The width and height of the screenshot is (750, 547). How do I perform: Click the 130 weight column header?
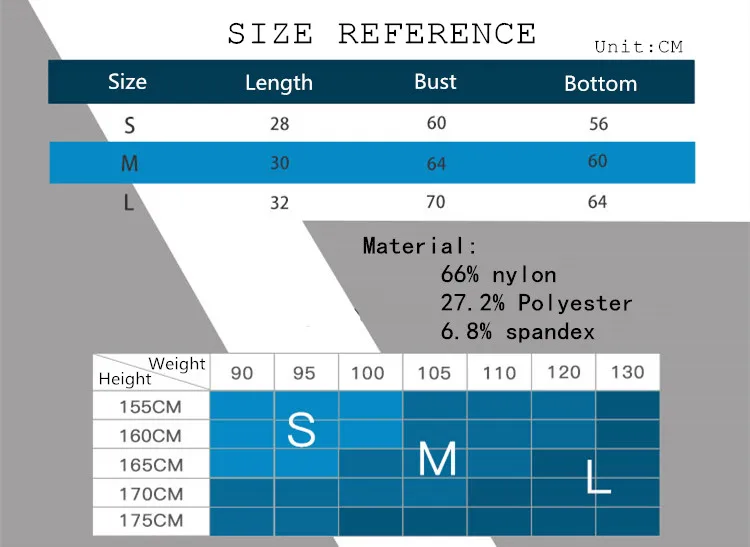[x=628, y=372]
